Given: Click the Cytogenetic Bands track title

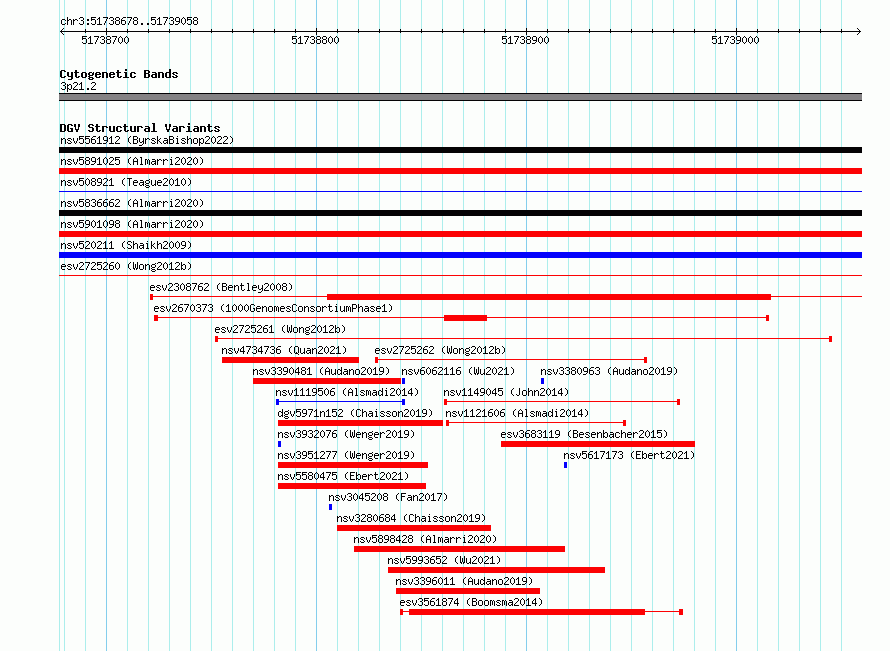Looking at the screenshot, I should [x=119, y=74].
